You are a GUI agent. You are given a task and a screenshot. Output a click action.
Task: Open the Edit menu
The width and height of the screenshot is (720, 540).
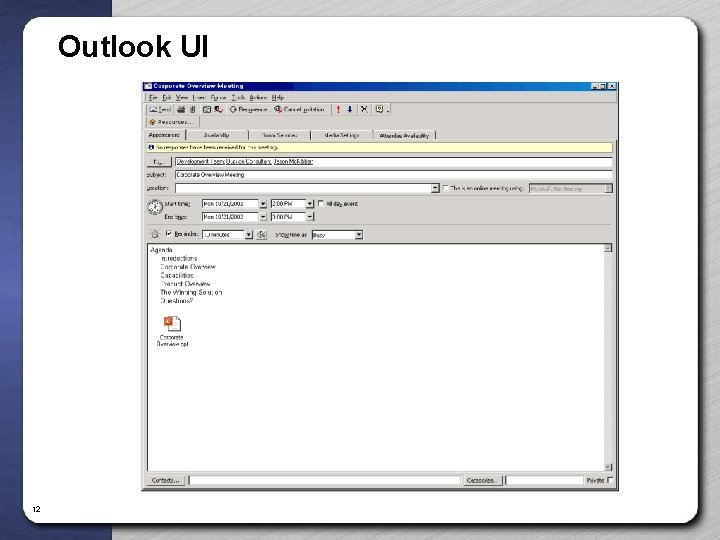tap(167, 97)
